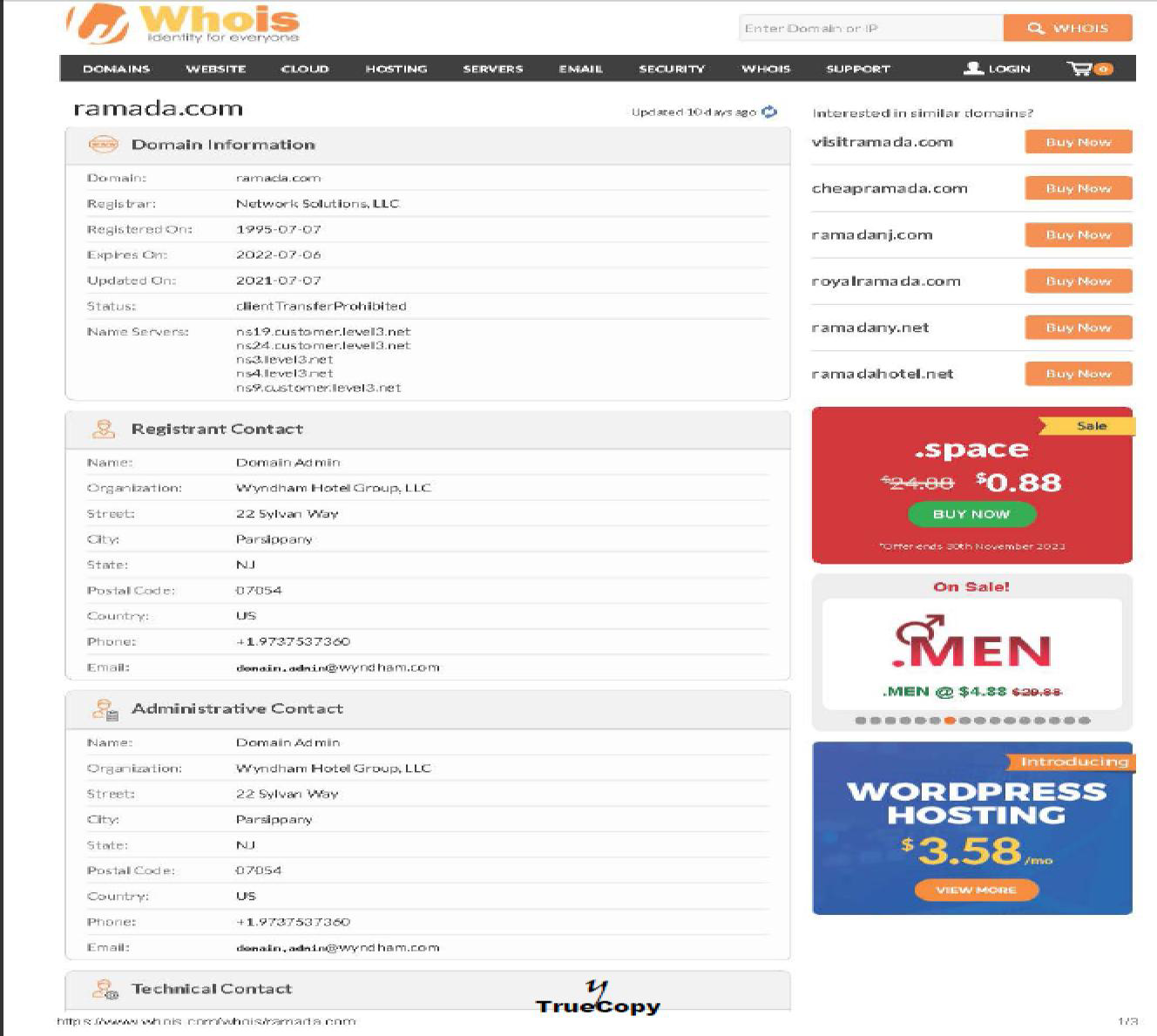Buy ramadanj.com with Buy Now
1157x1036 pixels.
coord(1079,234)
